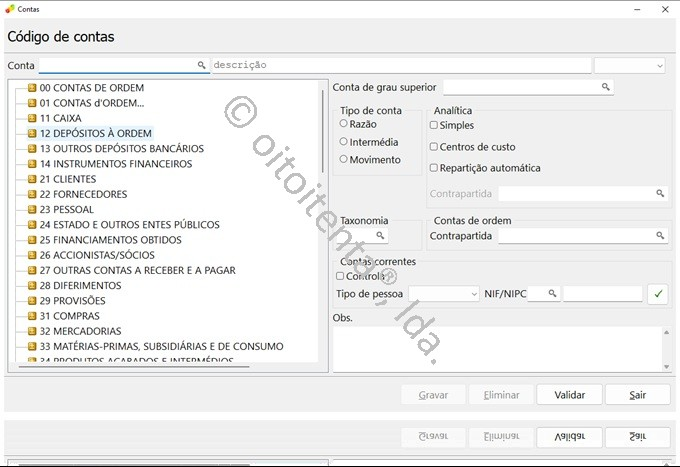Click folder icon of 31 COMPRAS

[32, 316]
